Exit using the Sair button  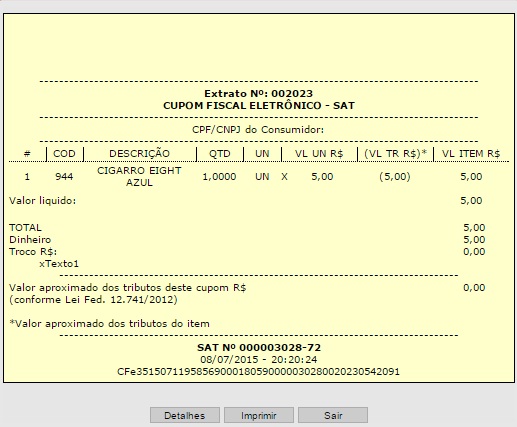(x=333, y=415)
